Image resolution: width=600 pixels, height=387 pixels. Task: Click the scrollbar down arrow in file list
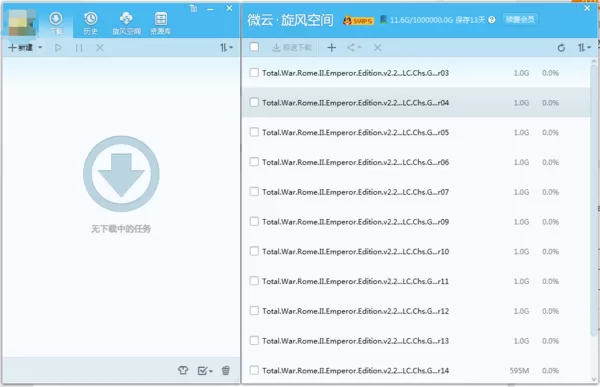coord(593,379)
